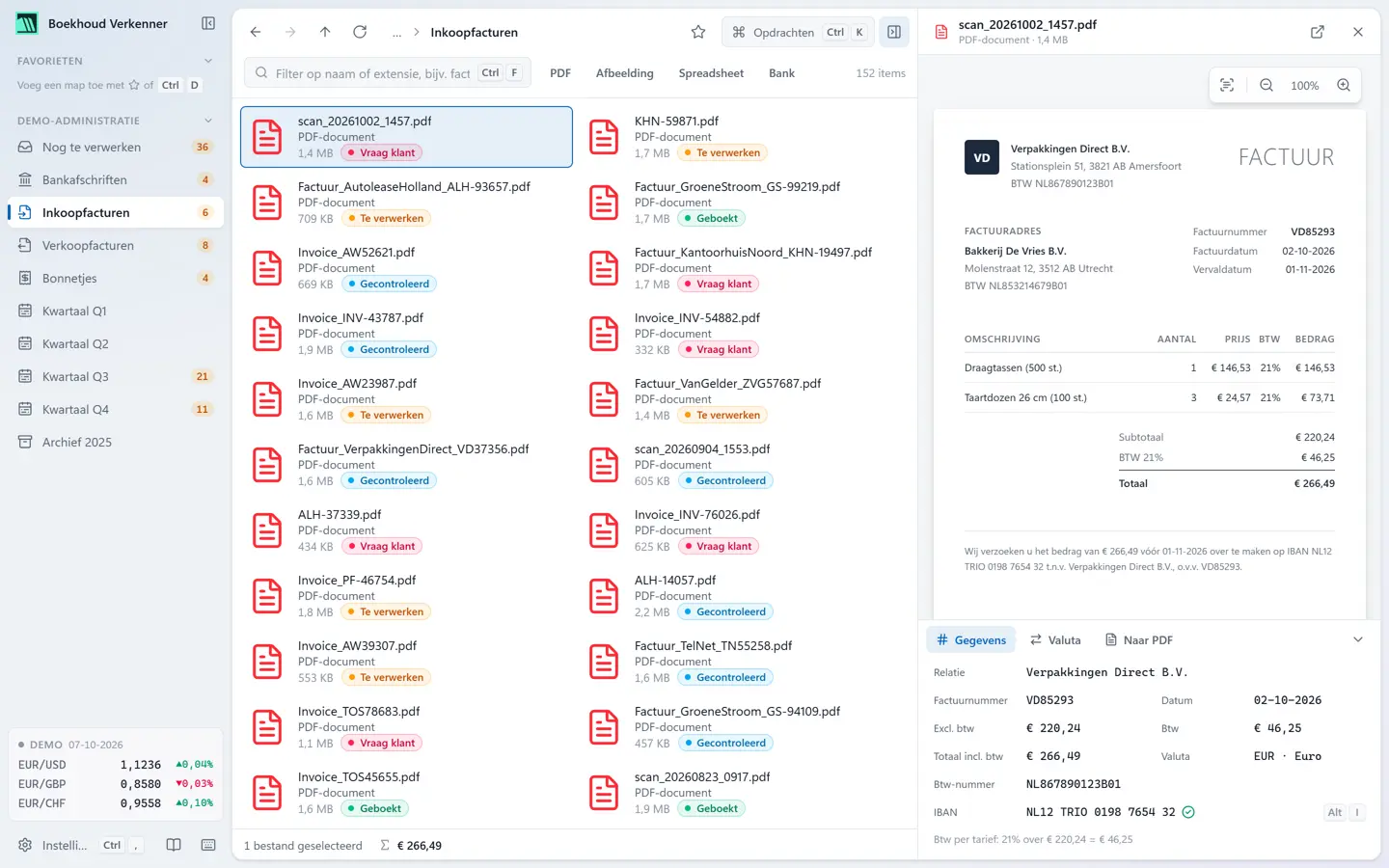Go up one folder level
The image size is (1389, 868).
pos(325,32)
